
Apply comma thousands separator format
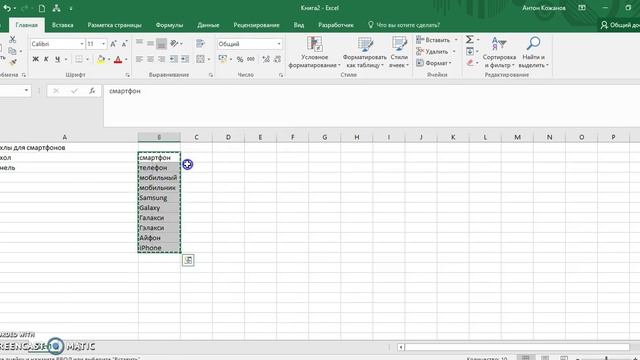tap(251, 60)
